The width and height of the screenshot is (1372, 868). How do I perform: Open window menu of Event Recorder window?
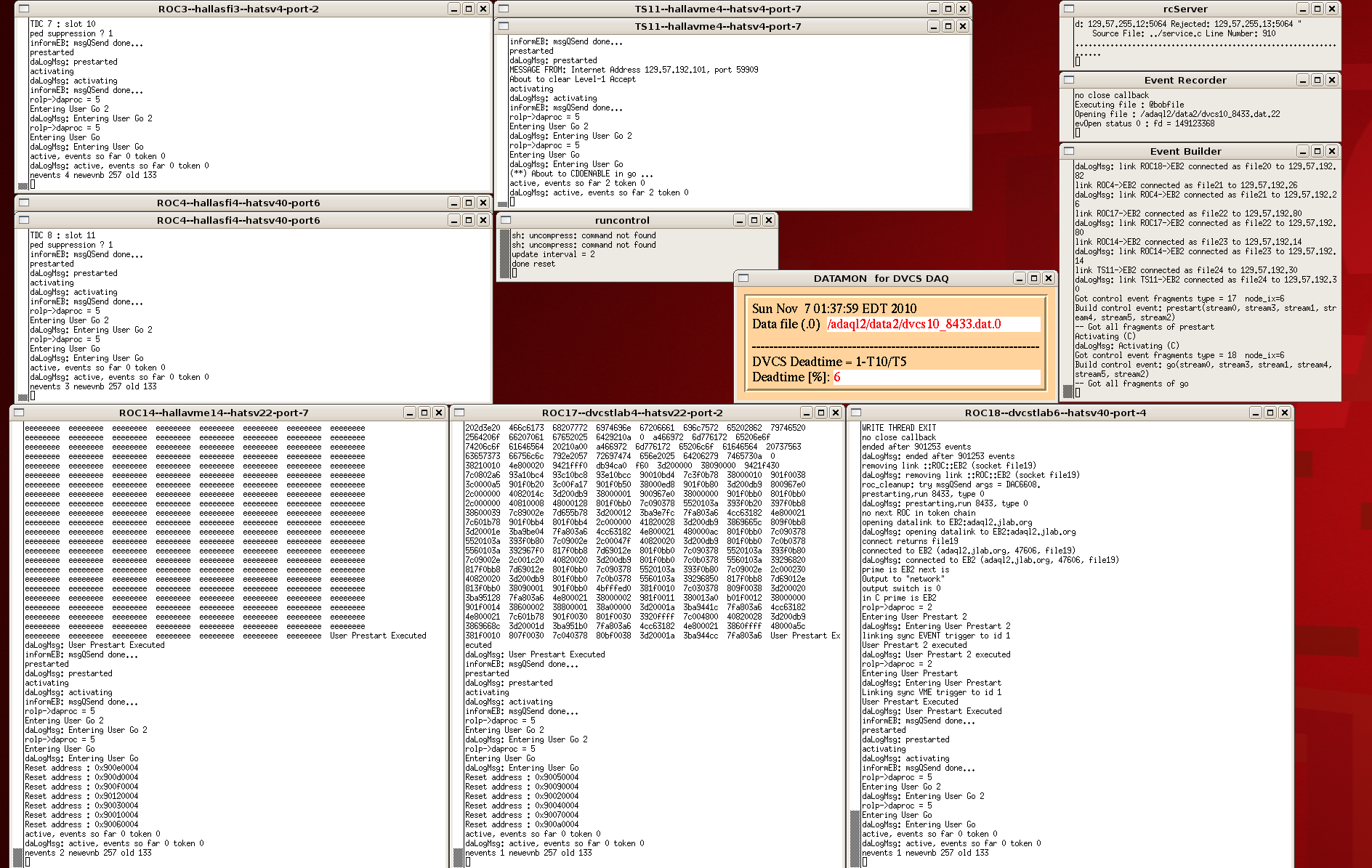[x=1069, y=80]
